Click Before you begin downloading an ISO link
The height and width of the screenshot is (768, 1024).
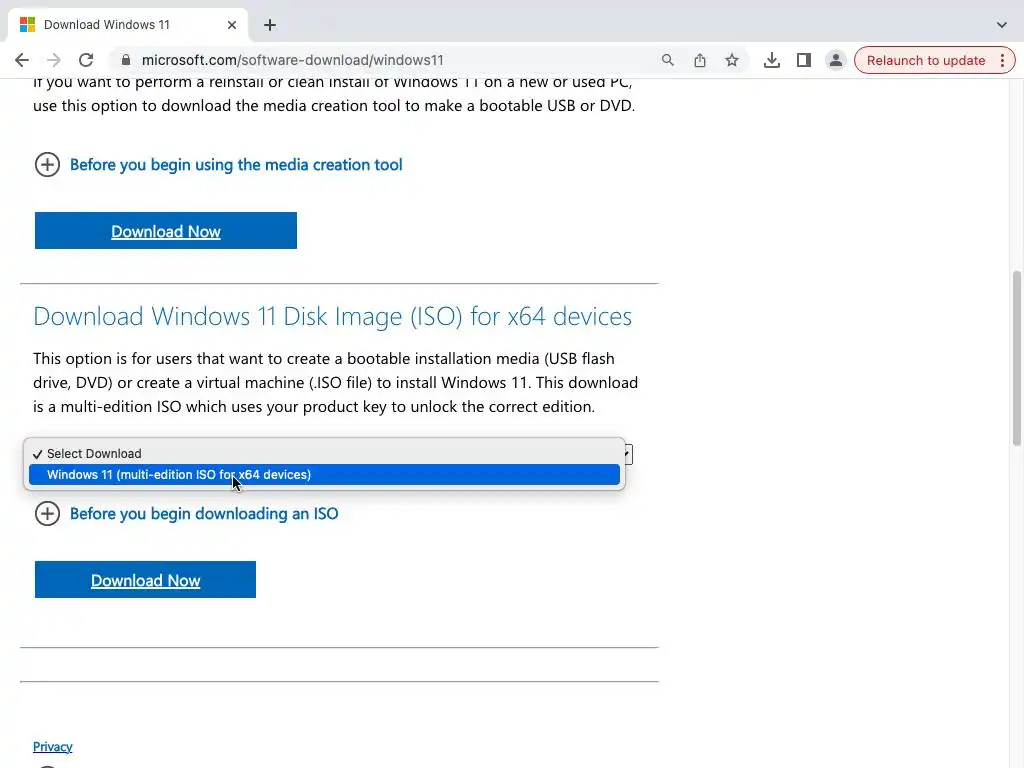point(204,513)
